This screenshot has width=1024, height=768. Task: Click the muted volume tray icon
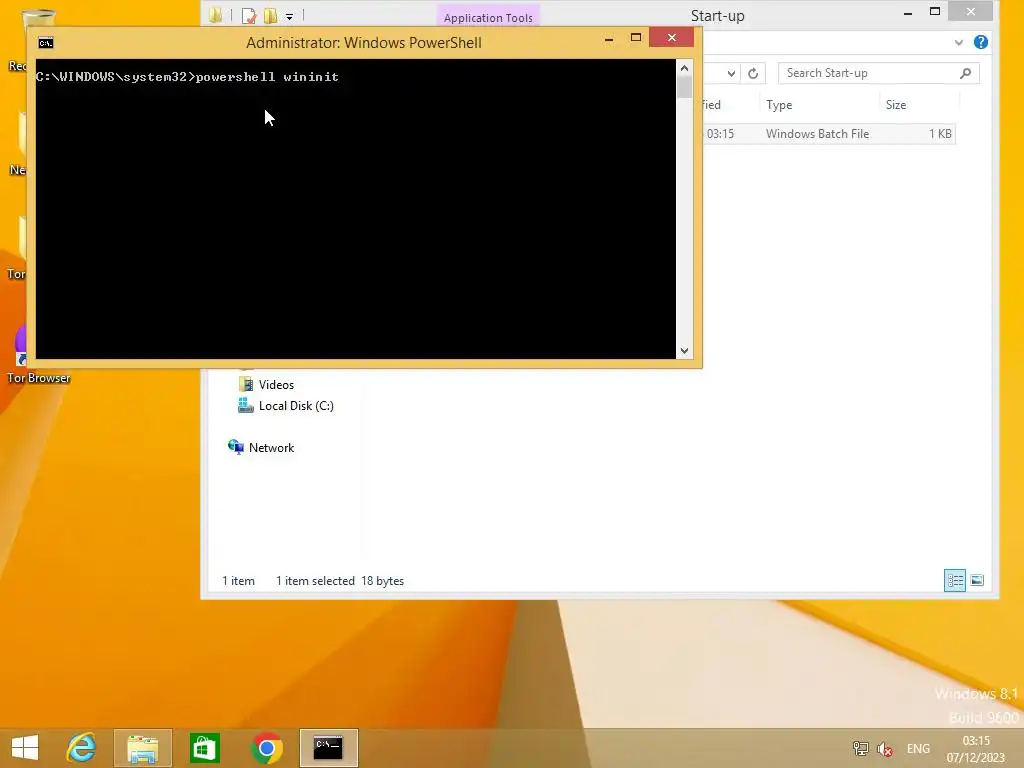(x=885, y=748)
